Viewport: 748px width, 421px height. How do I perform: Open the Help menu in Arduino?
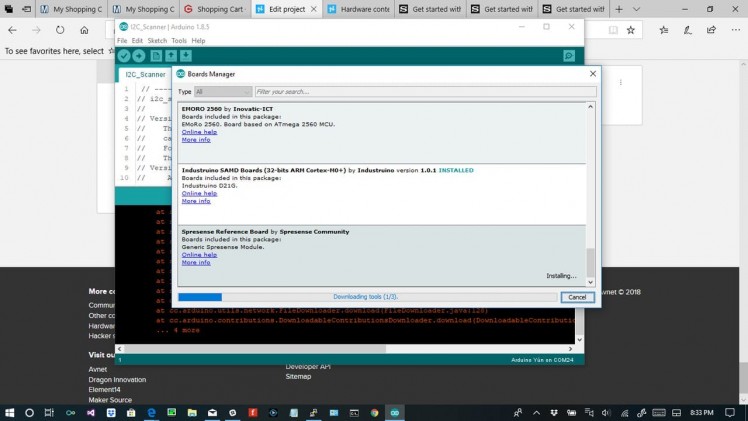click(x=198, y=41)
